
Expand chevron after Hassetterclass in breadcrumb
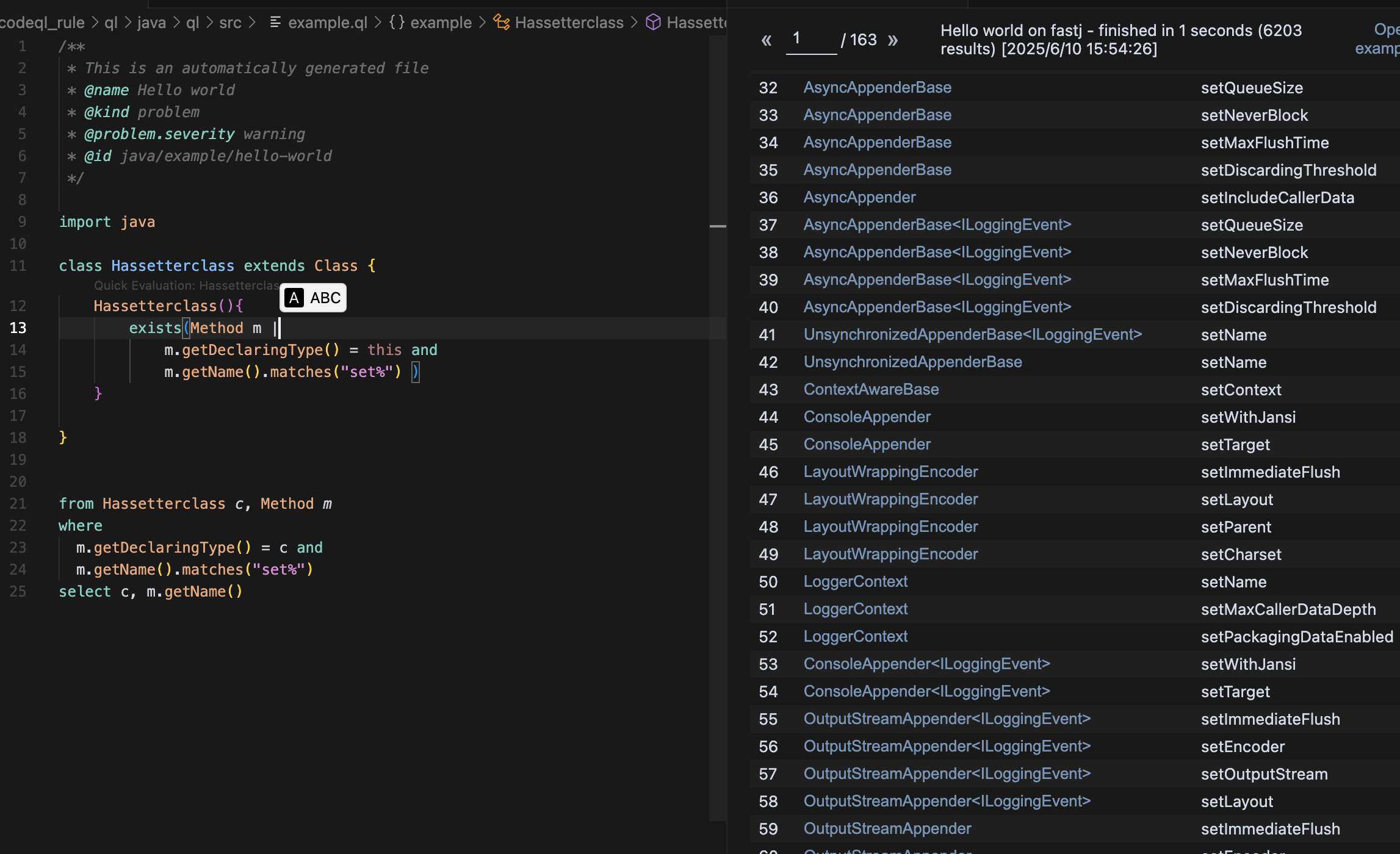point(634,23)
